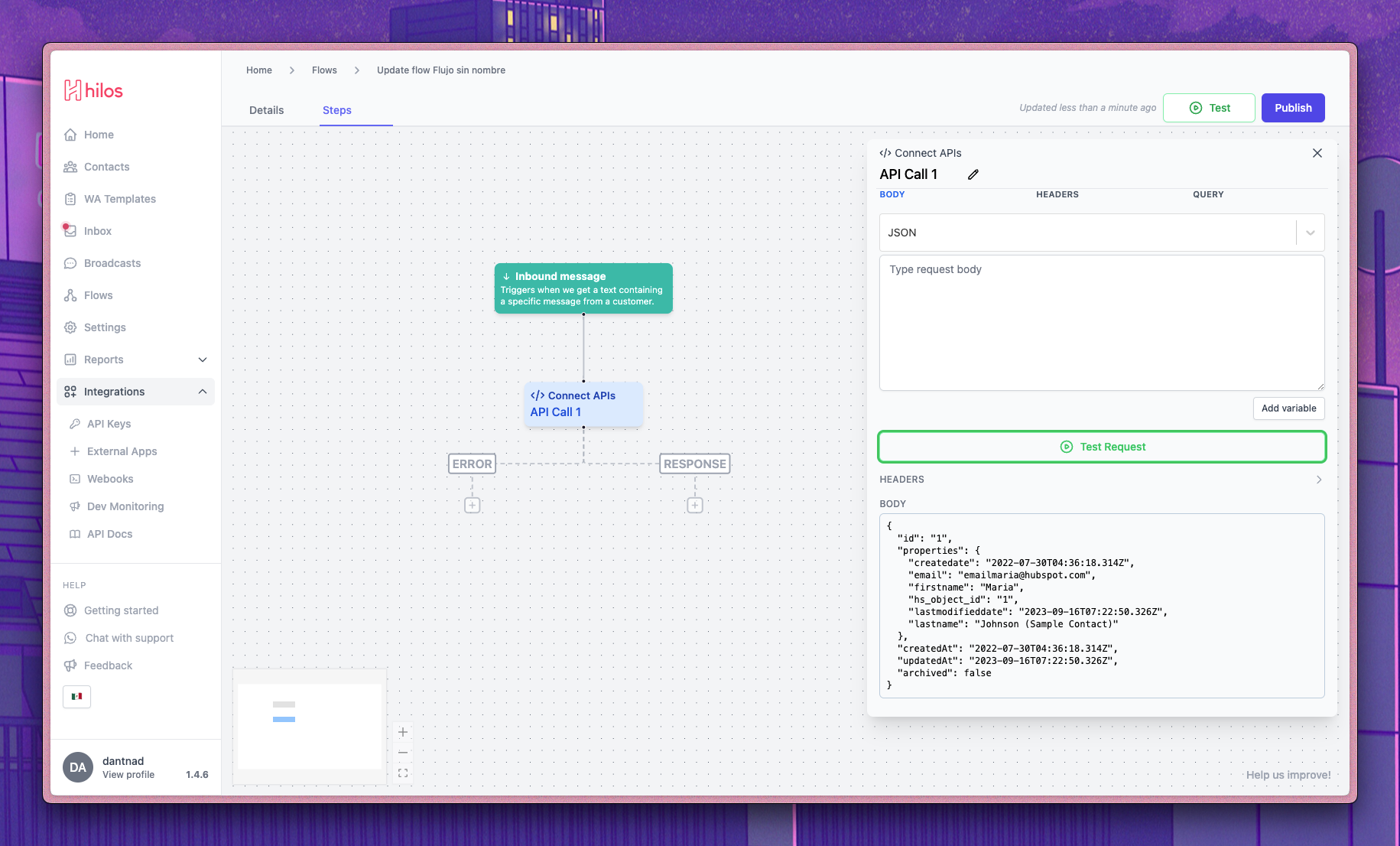Click the zoom out minus icon on canvas
Viewport: 1400px width, 846px height.
pos(403,753)
